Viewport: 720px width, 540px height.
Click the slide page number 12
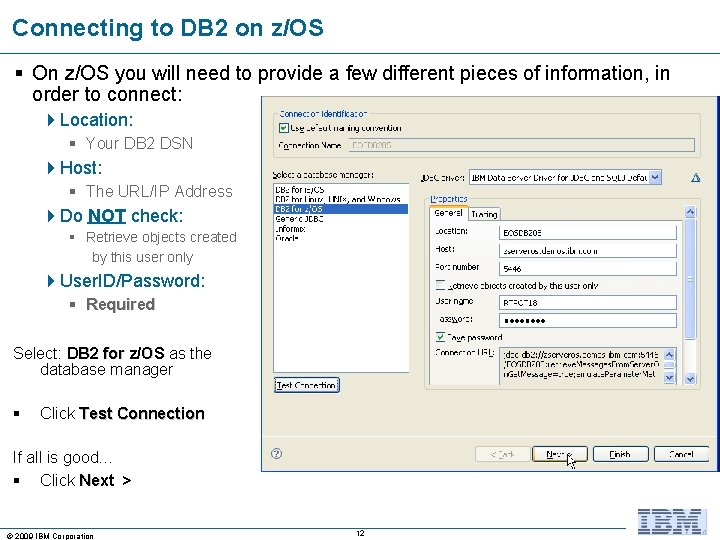pyautogui.click(x=360, y=533)
